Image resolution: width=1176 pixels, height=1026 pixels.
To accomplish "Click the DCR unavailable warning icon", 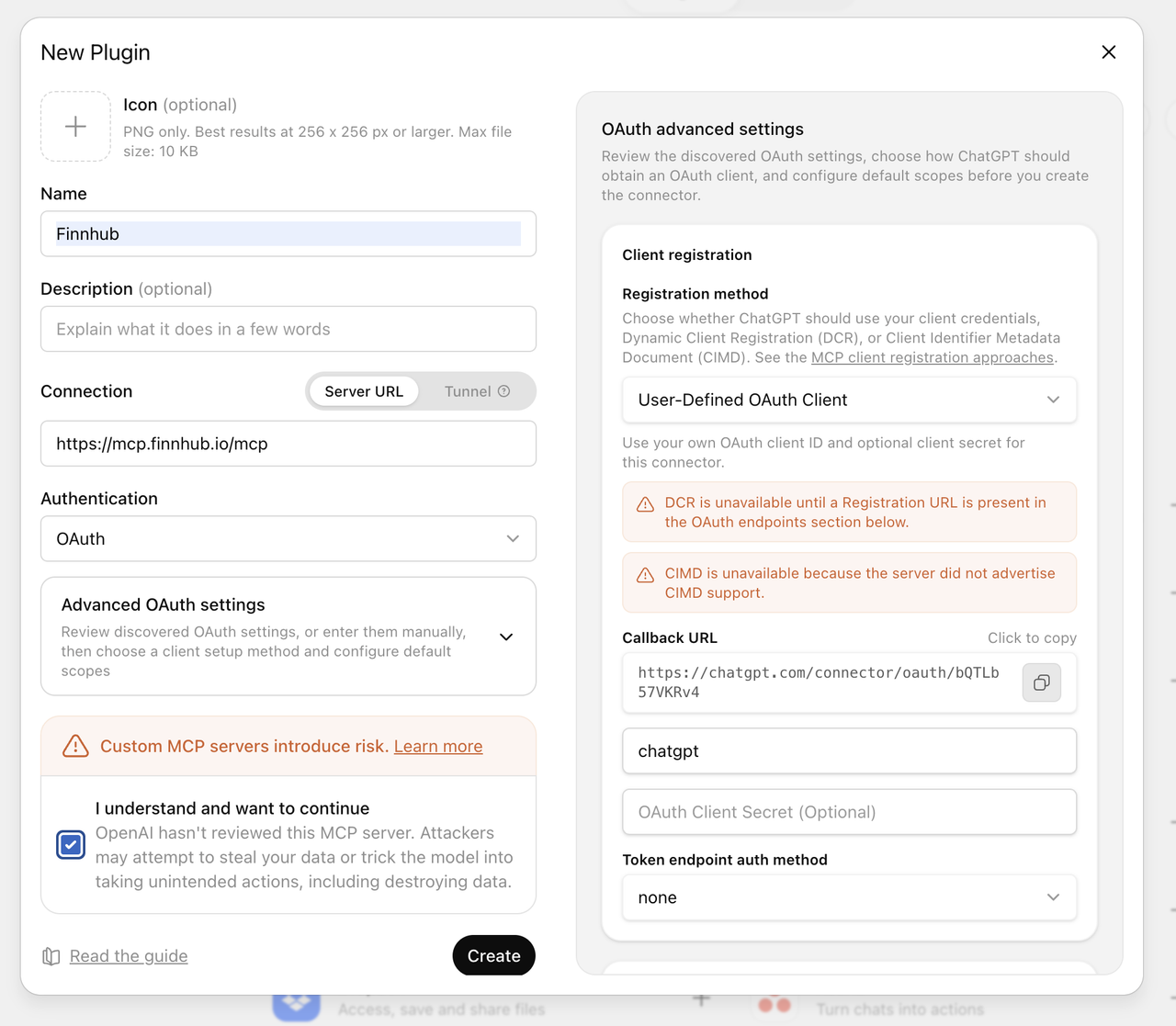I will [x=646, y=504].
